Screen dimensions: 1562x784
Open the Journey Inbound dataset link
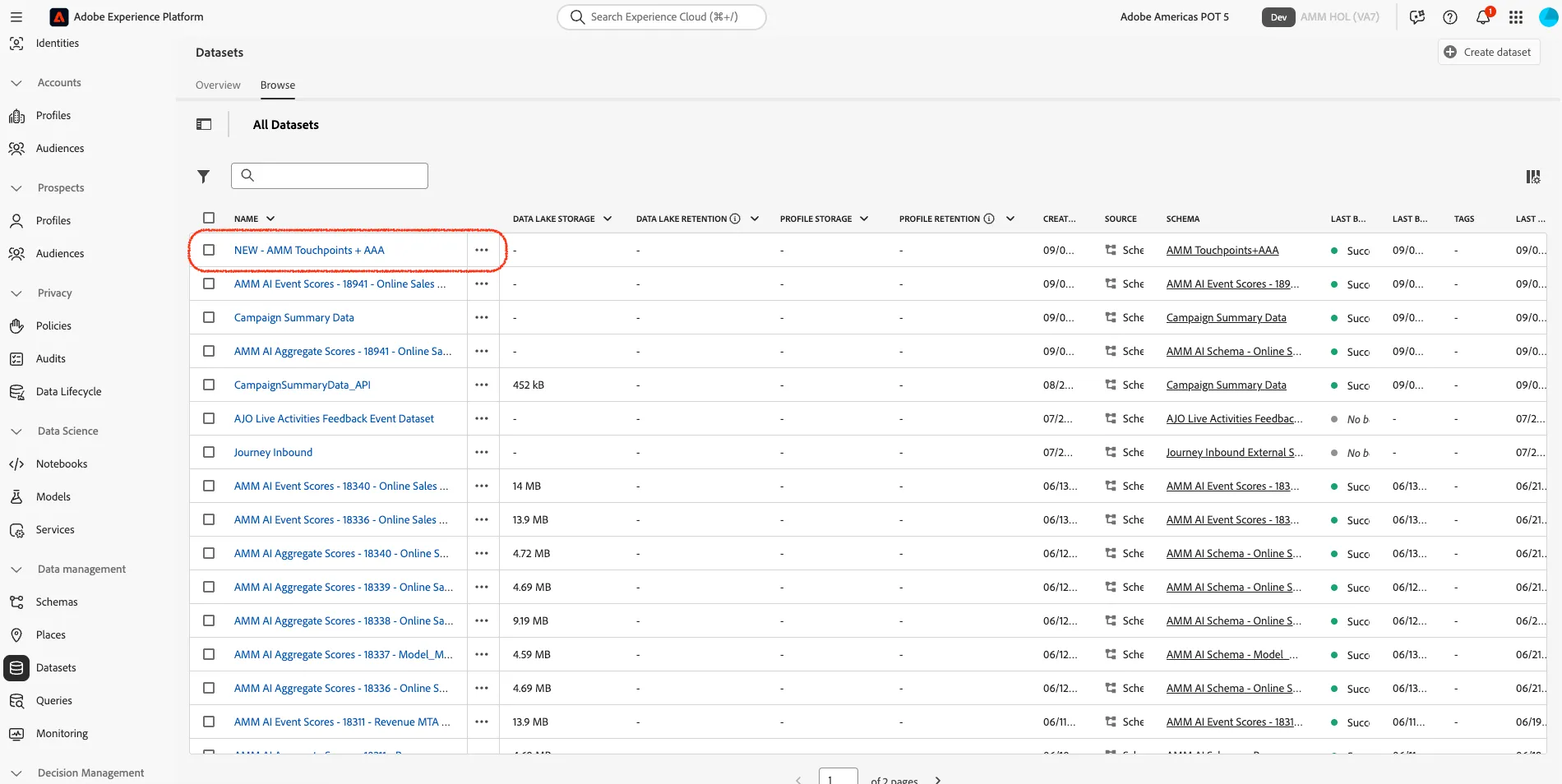273,452
